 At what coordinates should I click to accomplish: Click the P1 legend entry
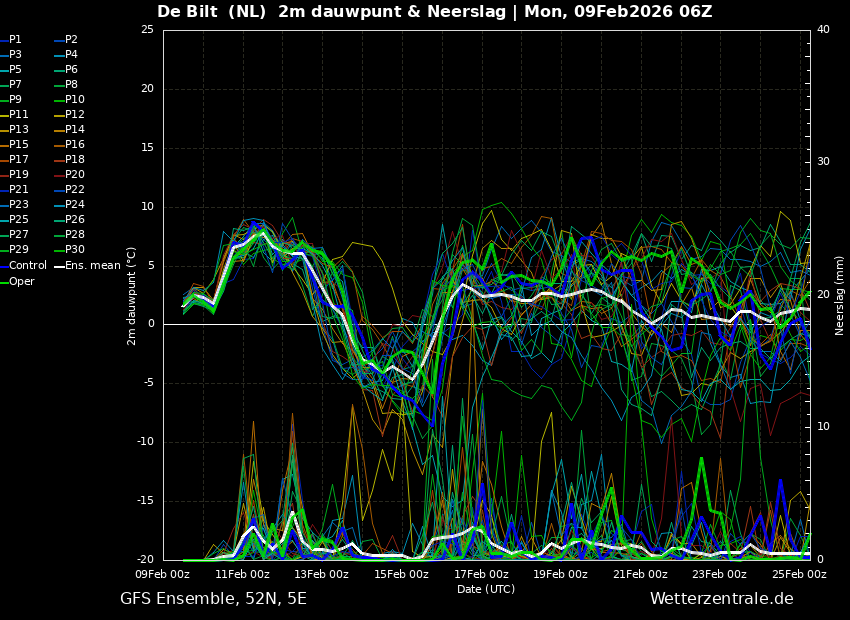15,40
